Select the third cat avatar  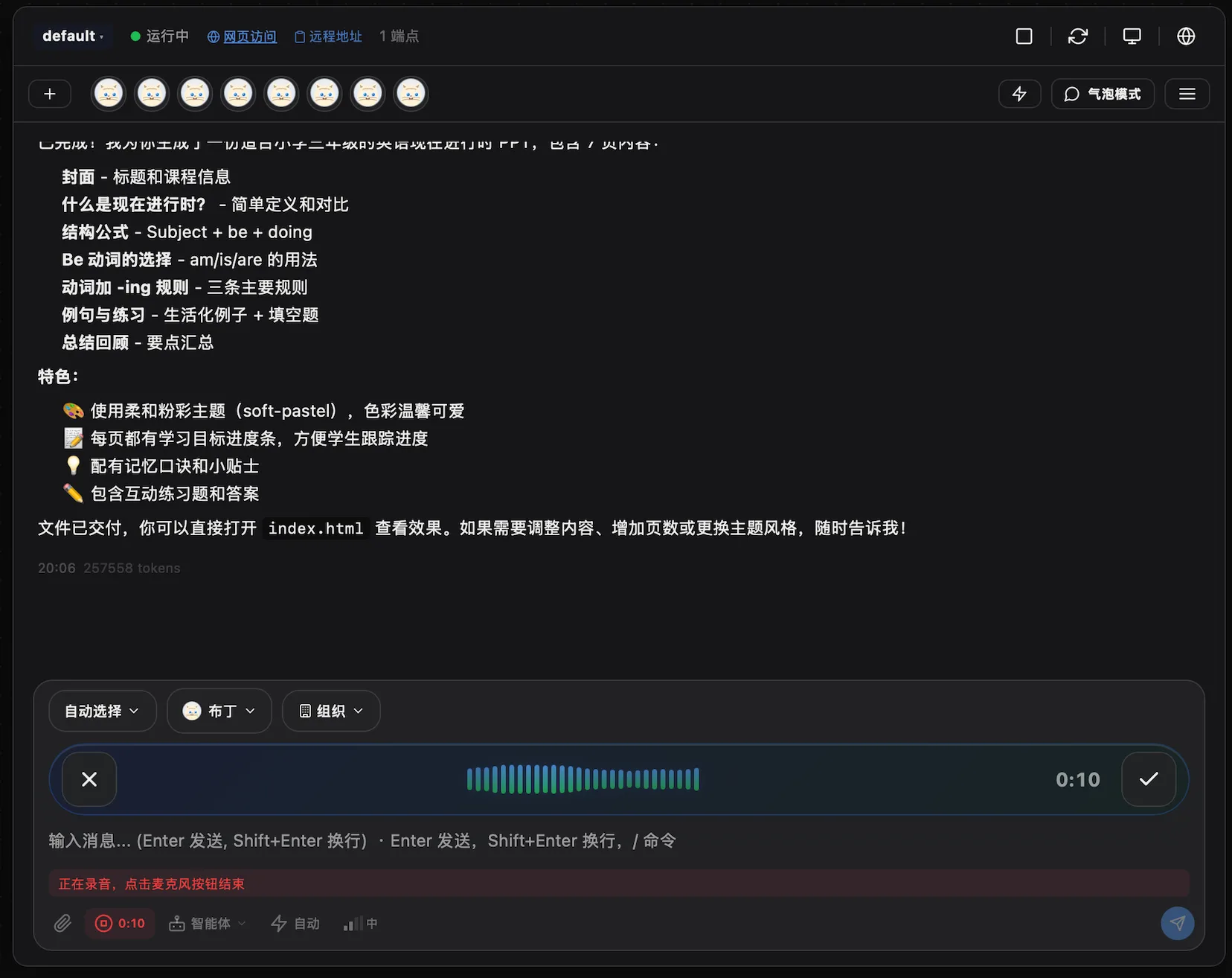(x=195, y=94)
